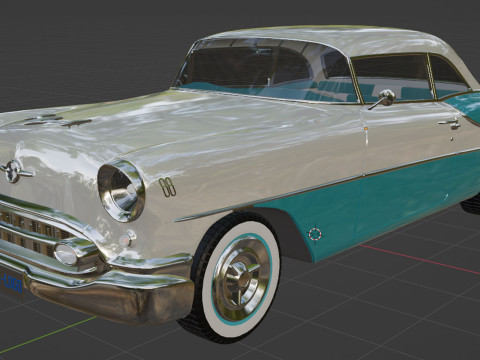Image resolution: width=480 pixels, height=360 pixels.
Task: Select the oval parking light in bumper
Action: click(65, 255)
